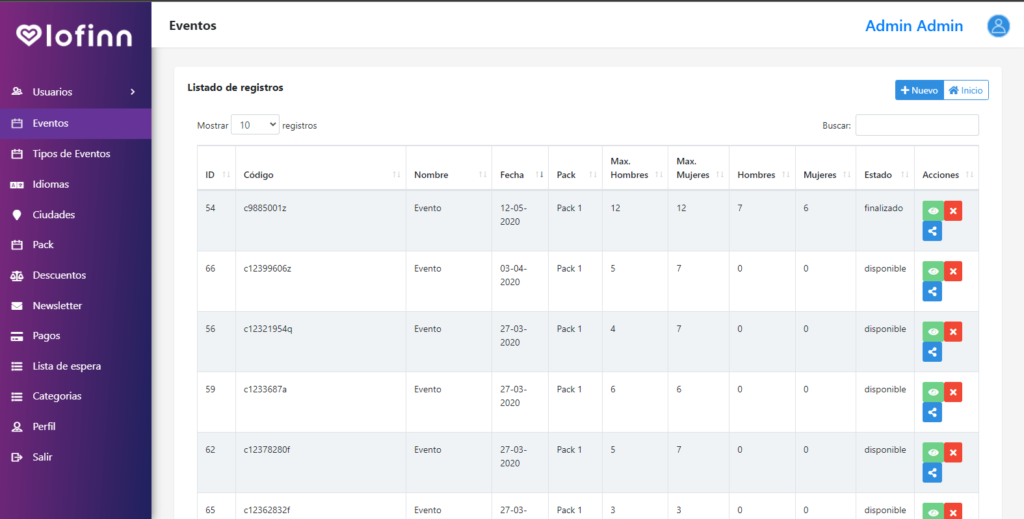Click the Usuarios people icon in sidebar
This screenshot has width=1024, height=519.
(17, 92)
